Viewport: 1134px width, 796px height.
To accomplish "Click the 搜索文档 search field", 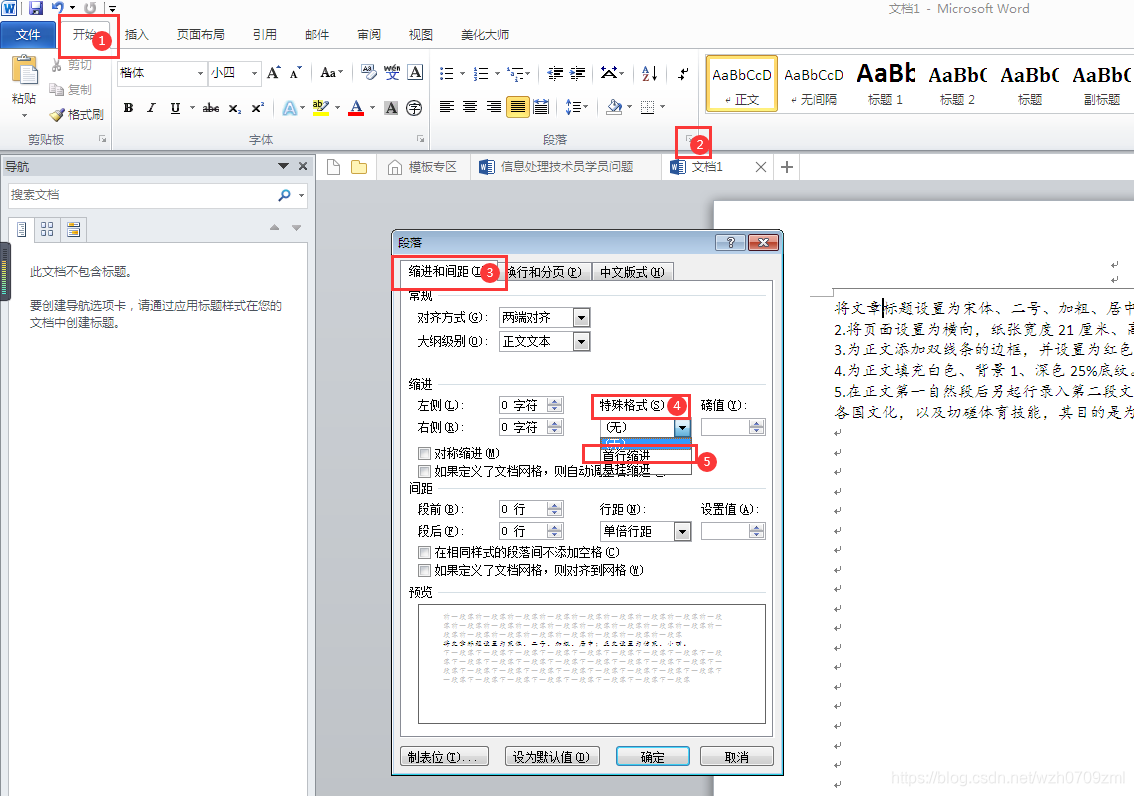I will coord(142,195).
